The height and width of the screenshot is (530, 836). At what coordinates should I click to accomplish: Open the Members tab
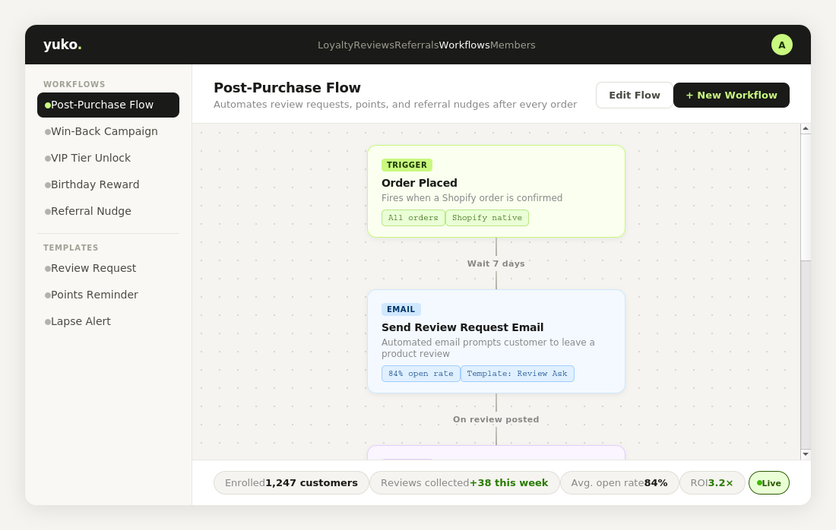coord(513,45)
